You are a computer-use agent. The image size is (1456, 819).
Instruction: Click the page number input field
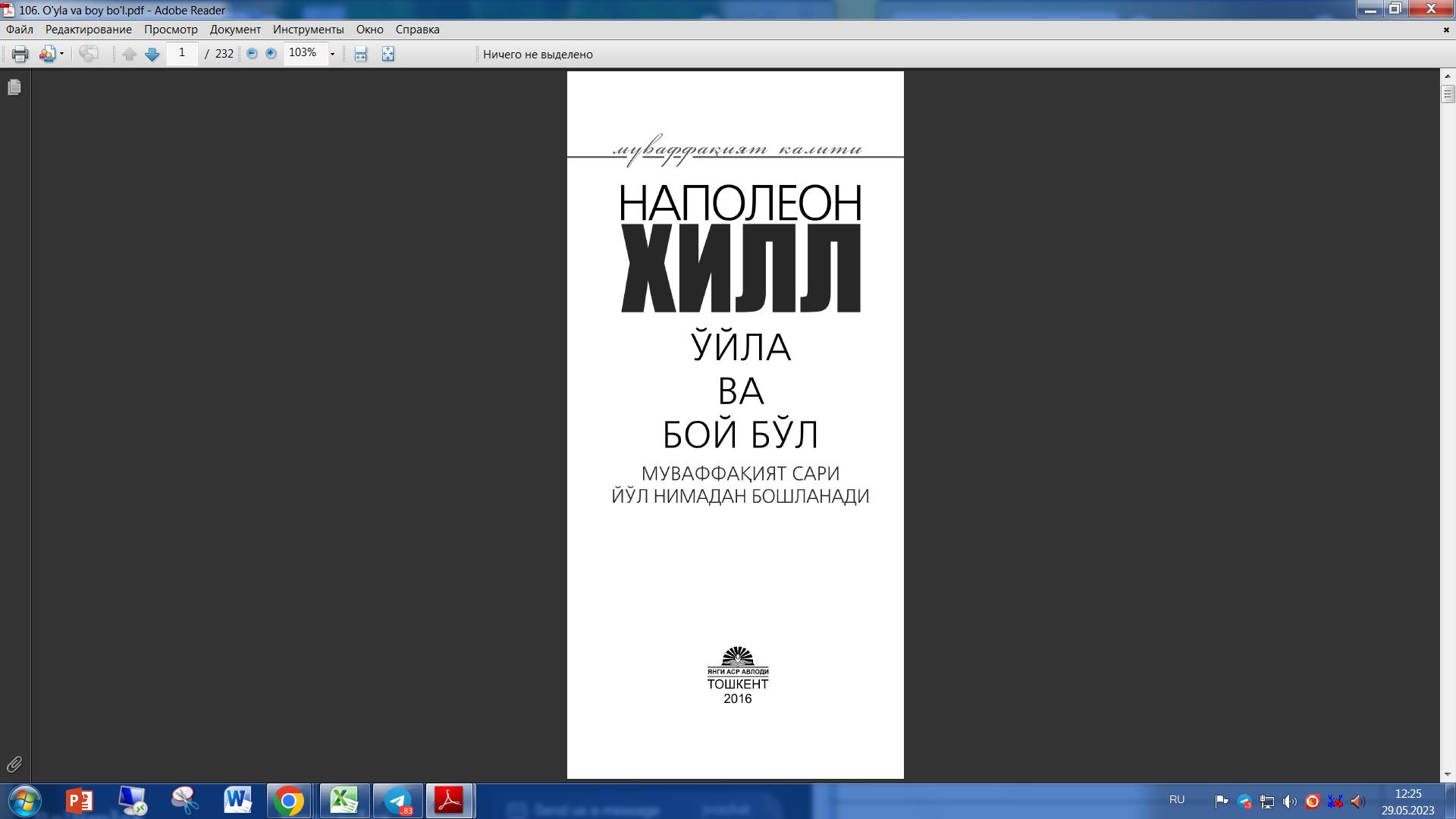182,53
